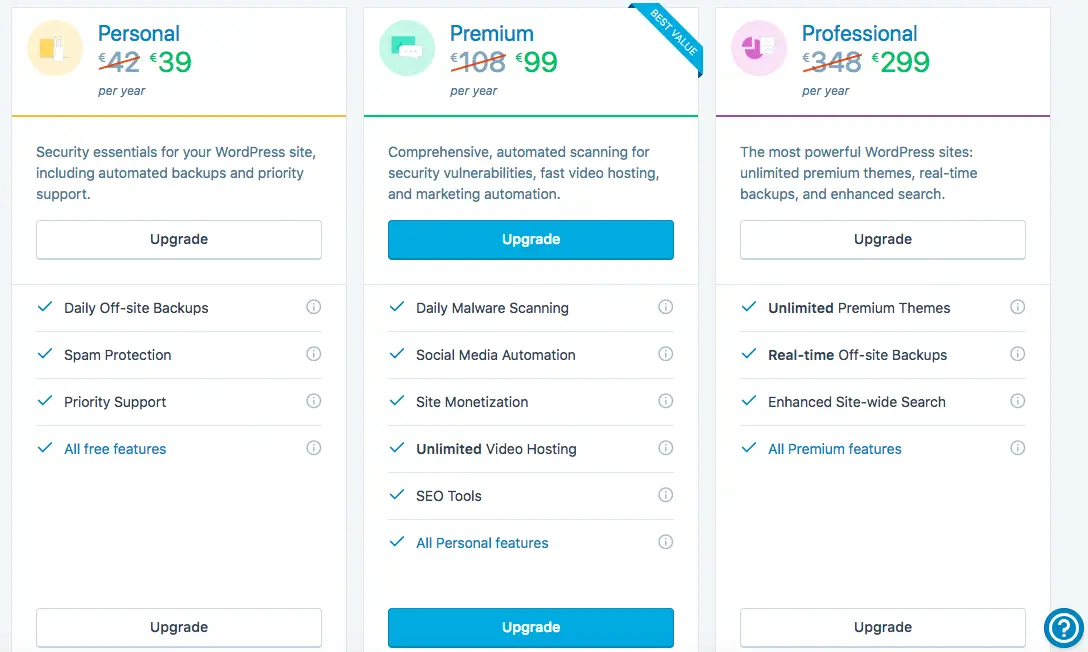Click the Personal plan yellow icon
Viewport: 1088px width, 652px height.
pyautogui.click(x=55, y=48)
